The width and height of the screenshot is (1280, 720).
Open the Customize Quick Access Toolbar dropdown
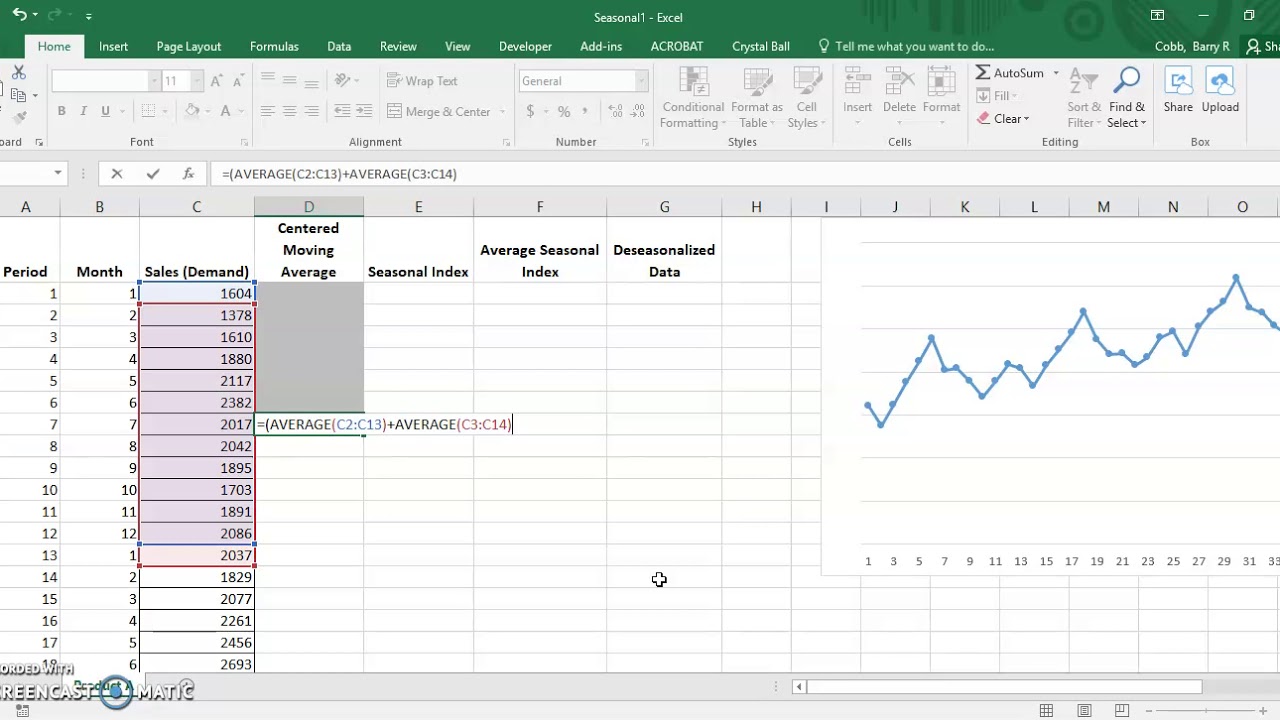tap(88, 16)
